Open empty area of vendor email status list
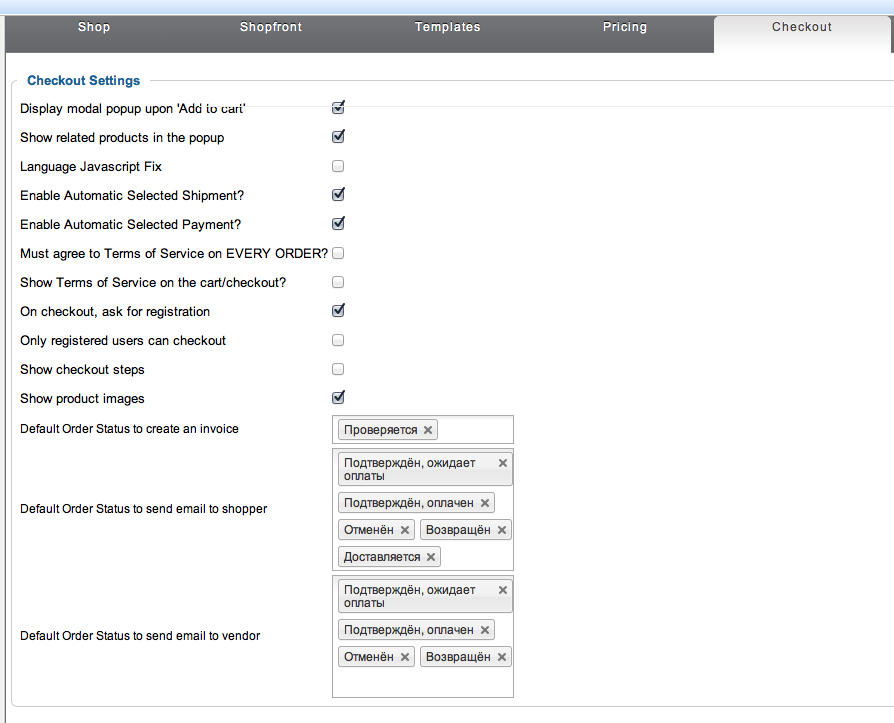This screenshot has height=723, width=894. point(422,682)
